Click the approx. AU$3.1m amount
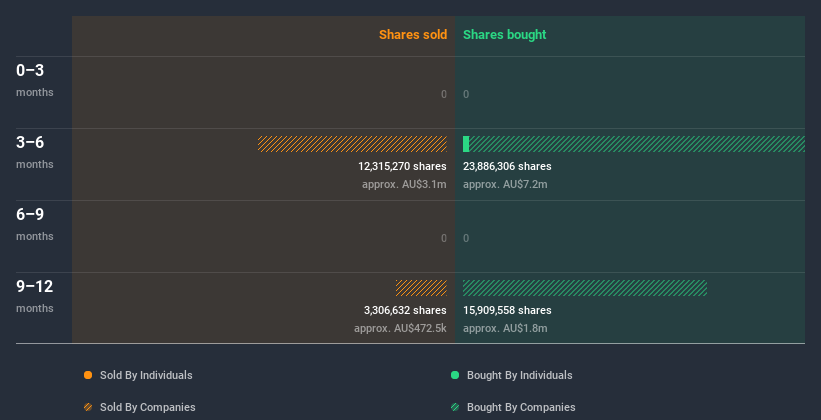 click(x=404, y=184)
